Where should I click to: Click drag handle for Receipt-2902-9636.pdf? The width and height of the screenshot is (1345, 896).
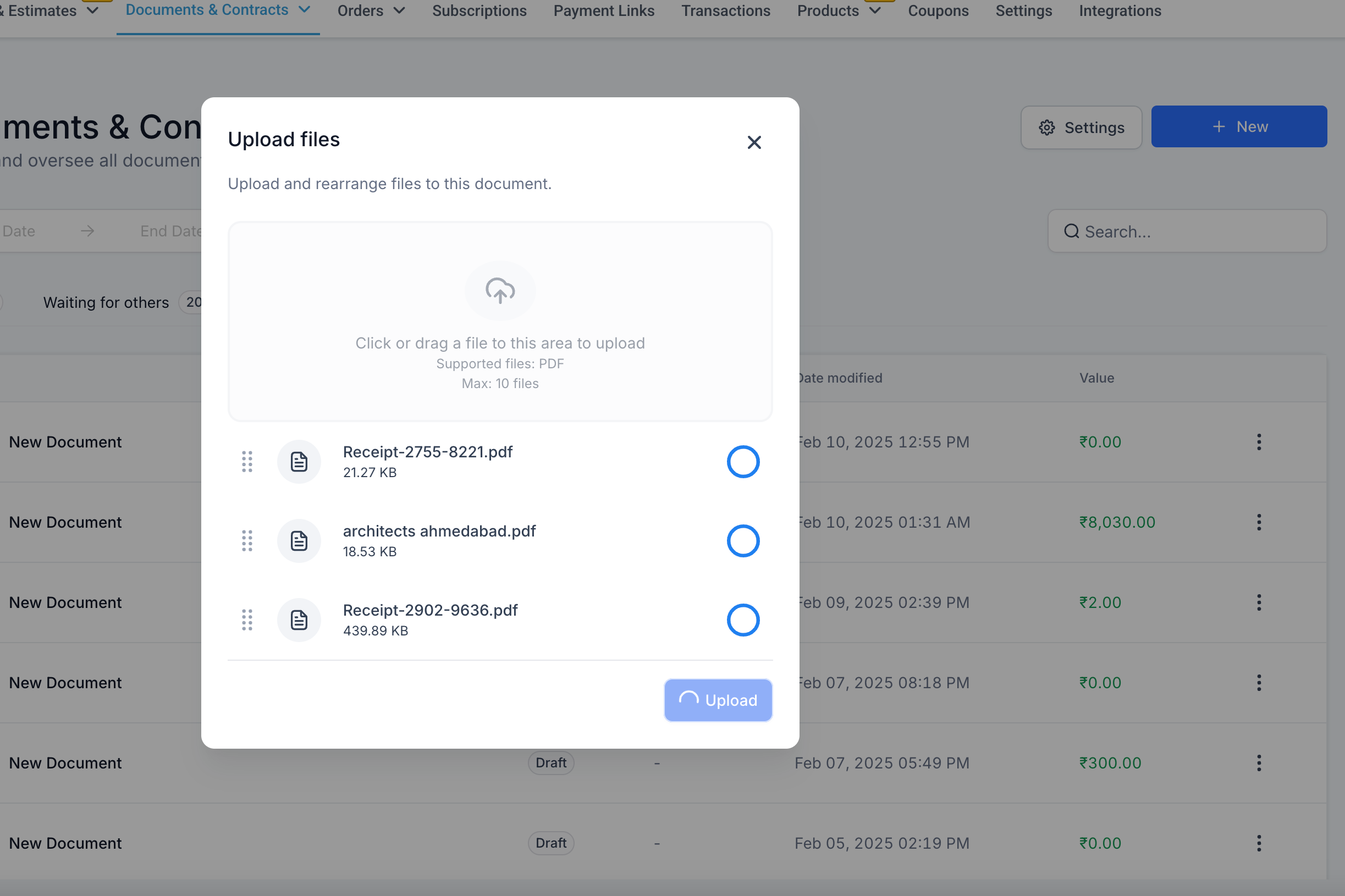pos(247,620)
